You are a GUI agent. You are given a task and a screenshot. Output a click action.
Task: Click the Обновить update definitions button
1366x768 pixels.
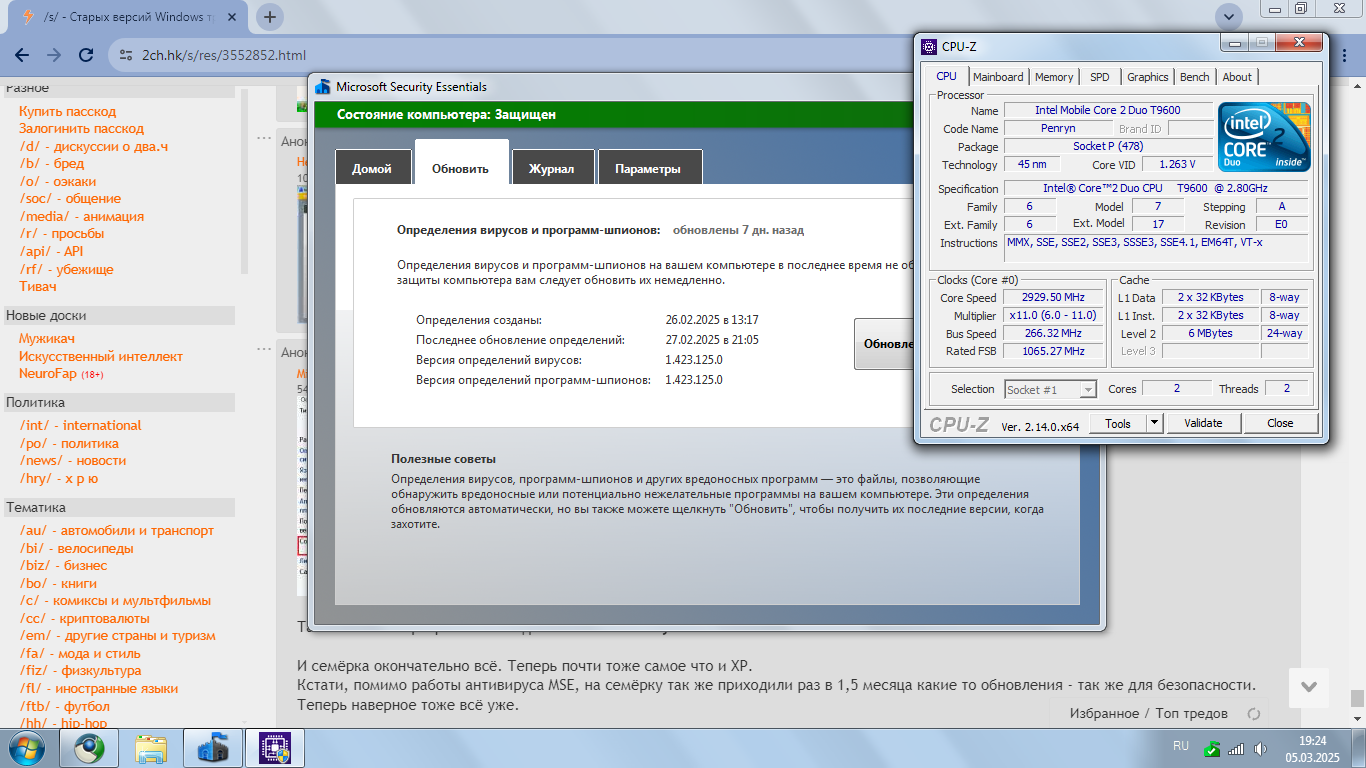(x=885, y=344)
